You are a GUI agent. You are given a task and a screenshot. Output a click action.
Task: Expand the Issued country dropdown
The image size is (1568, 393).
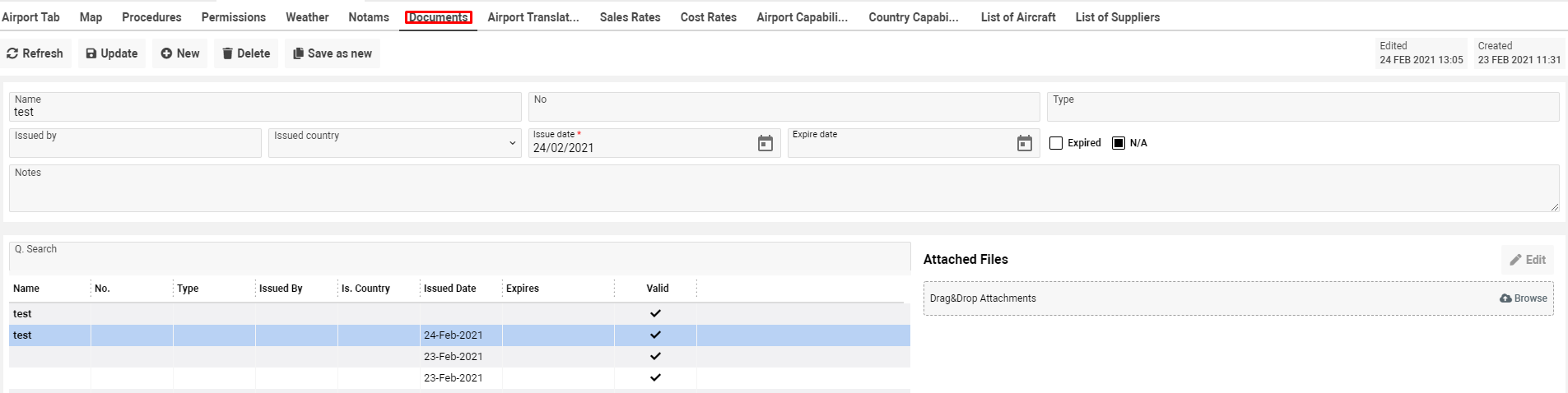coord(512,143)
